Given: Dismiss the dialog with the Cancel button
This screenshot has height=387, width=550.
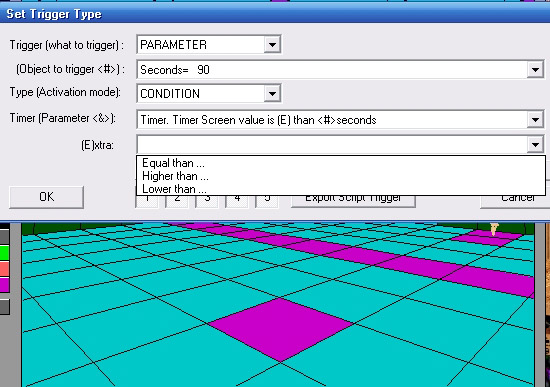Looking at the screenshot, I should point(515,202).
